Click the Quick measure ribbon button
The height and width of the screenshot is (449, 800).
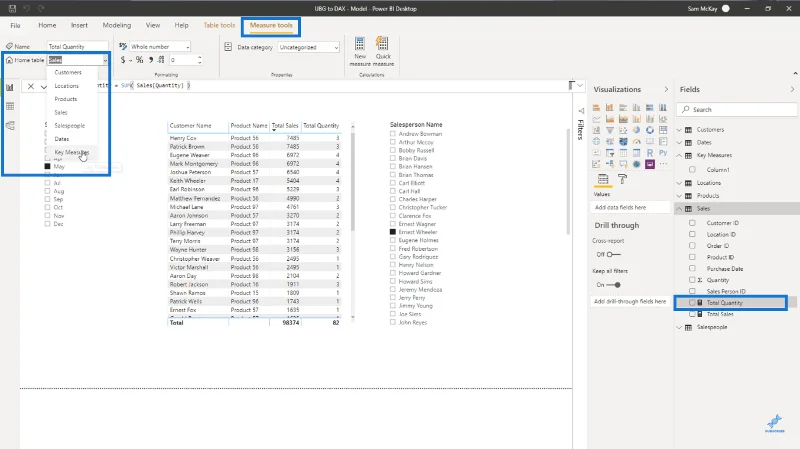383,51
